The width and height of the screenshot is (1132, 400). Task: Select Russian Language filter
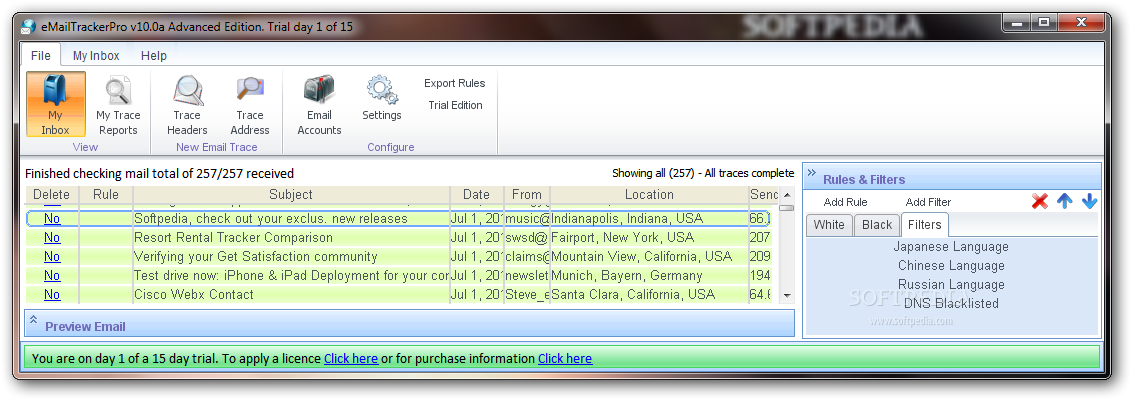click(x=951, y=284)
